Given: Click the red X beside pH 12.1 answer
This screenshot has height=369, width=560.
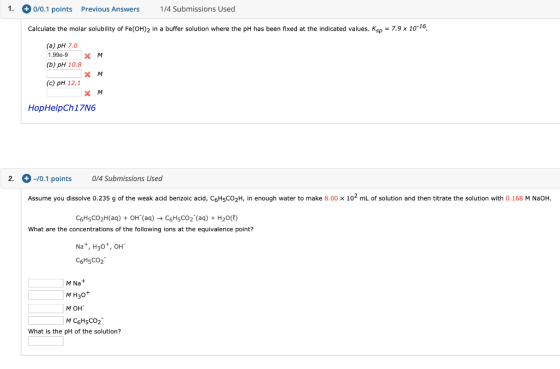Looking at the screenshot, I should [x=88, y=93].
